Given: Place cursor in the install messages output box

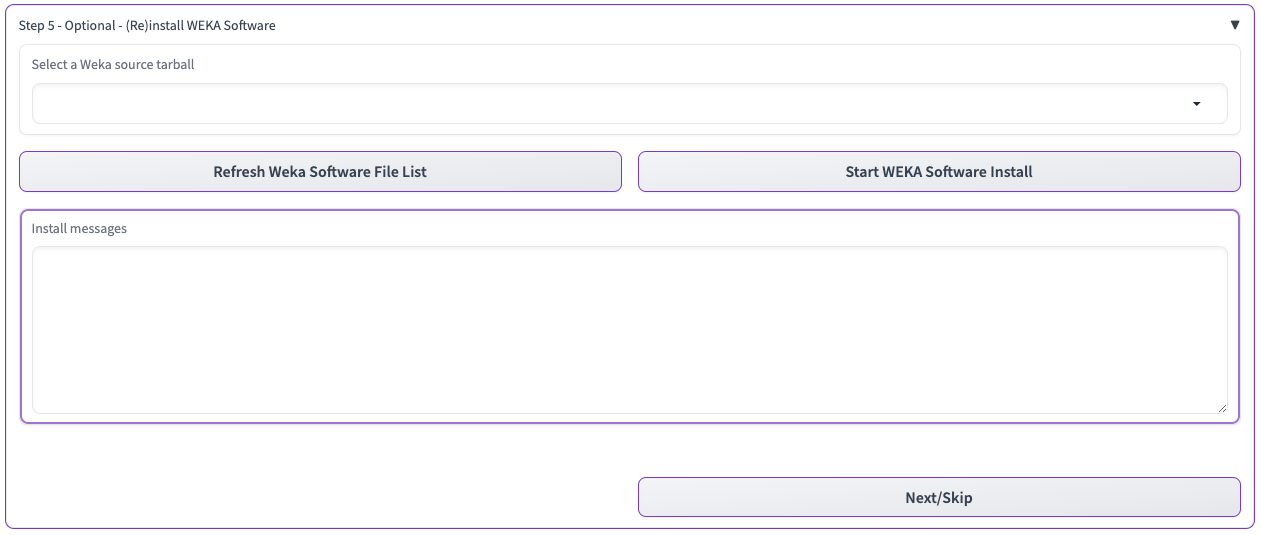Looking at the screenshot, I should 629,330.
